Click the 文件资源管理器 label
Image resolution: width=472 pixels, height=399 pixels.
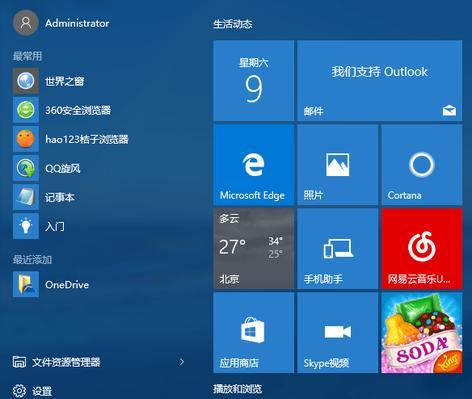[x=66, y=362]
